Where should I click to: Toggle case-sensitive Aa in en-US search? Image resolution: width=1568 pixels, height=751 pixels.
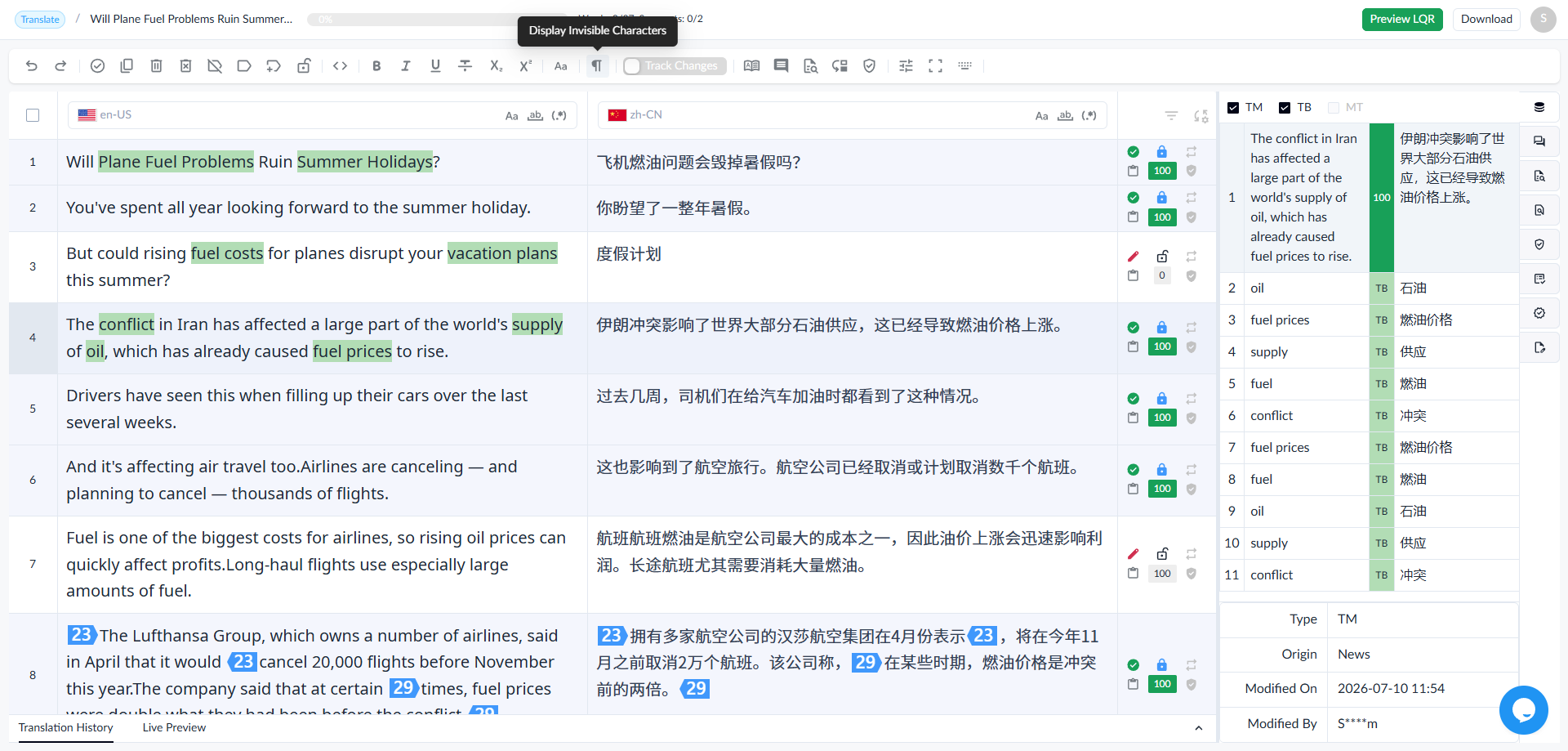(x=511, y=116)
